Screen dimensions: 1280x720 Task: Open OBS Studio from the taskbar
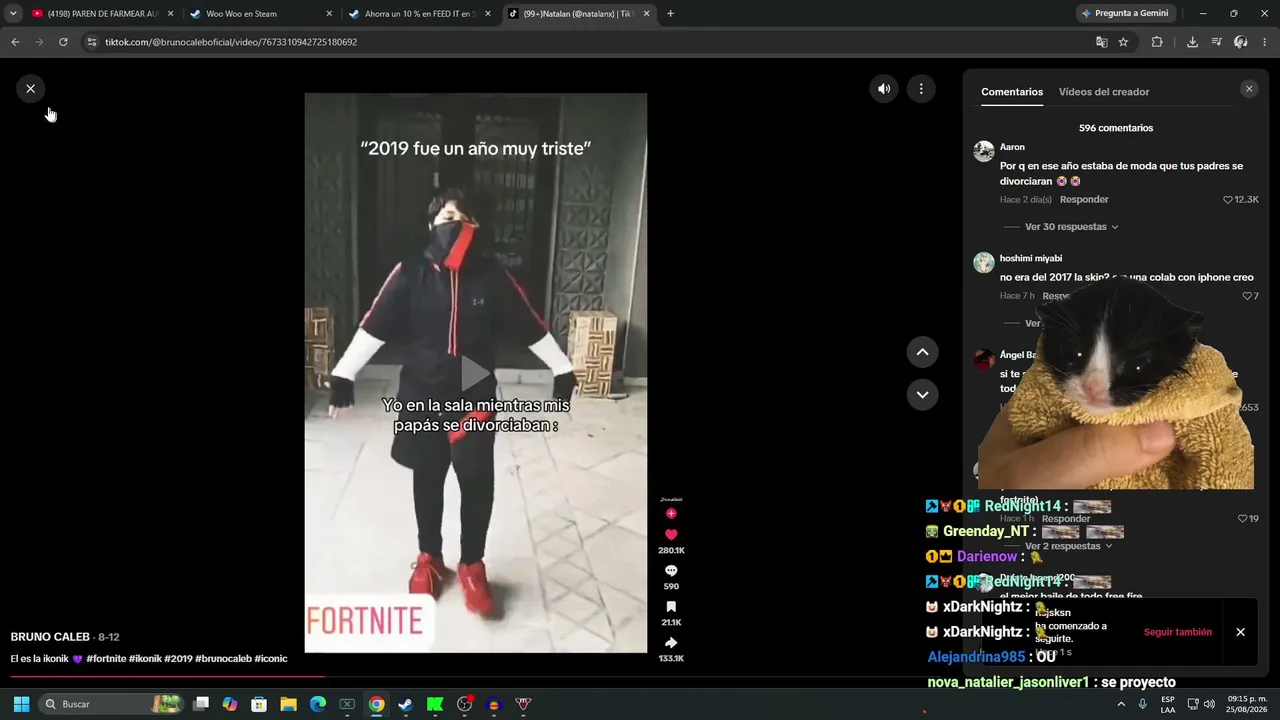pyautogui.click(x=464, y=704)
